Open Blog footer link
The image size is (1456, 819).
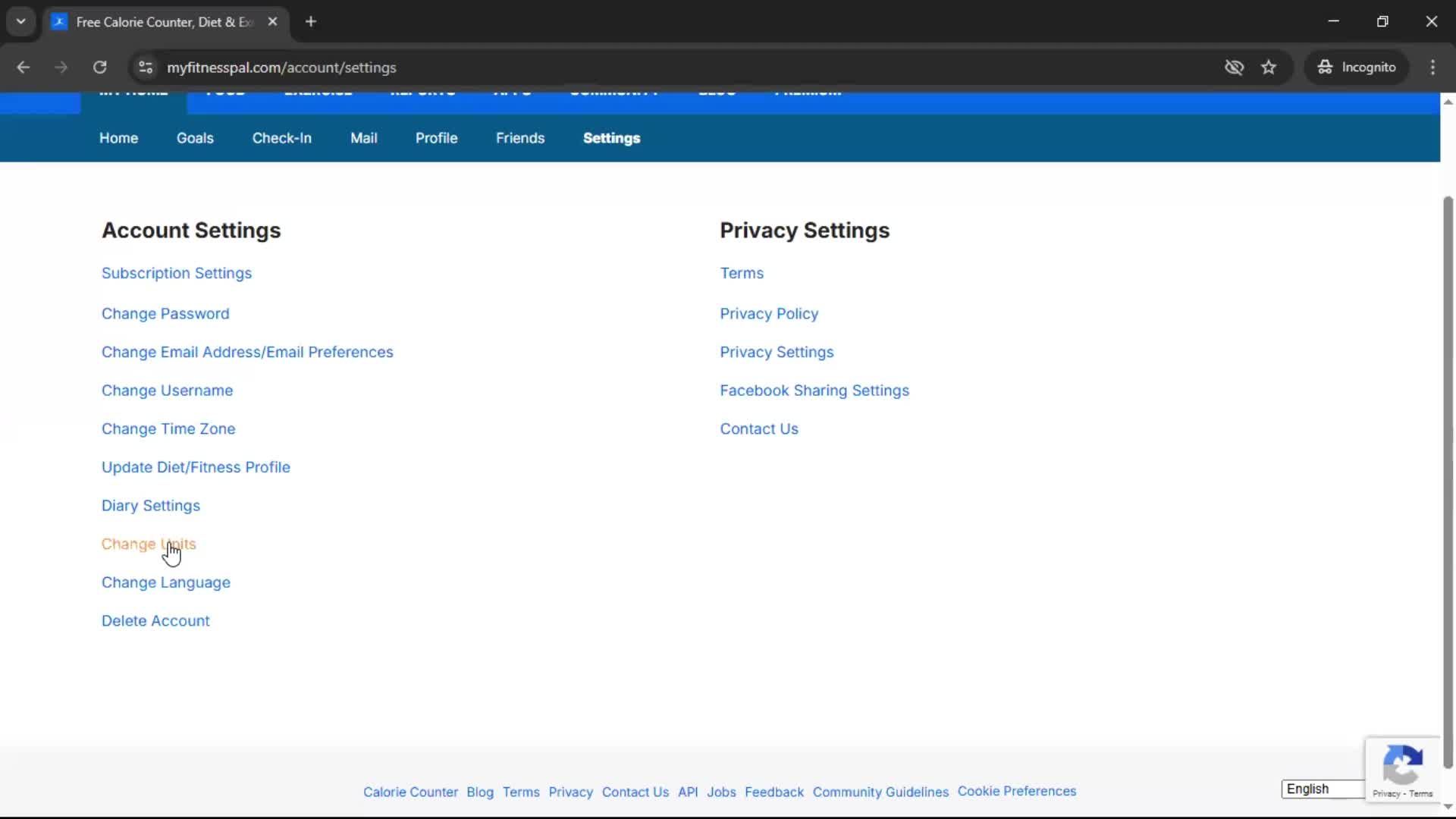(480, 792)
